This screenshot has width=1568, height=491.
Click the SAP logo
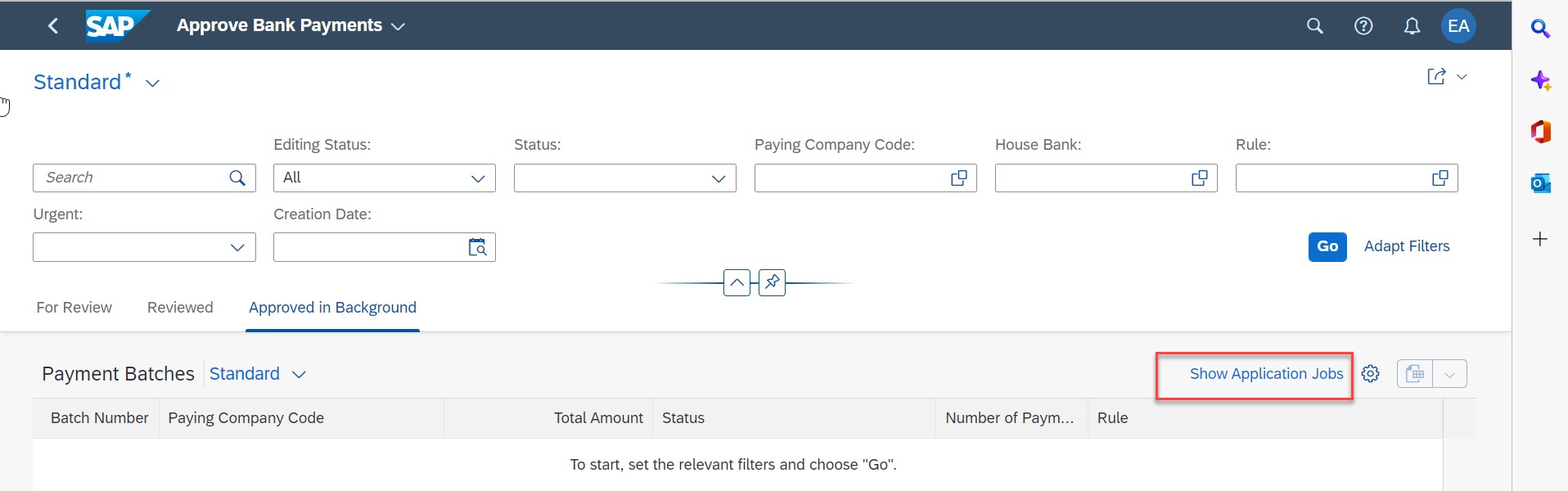coord(118,25)
